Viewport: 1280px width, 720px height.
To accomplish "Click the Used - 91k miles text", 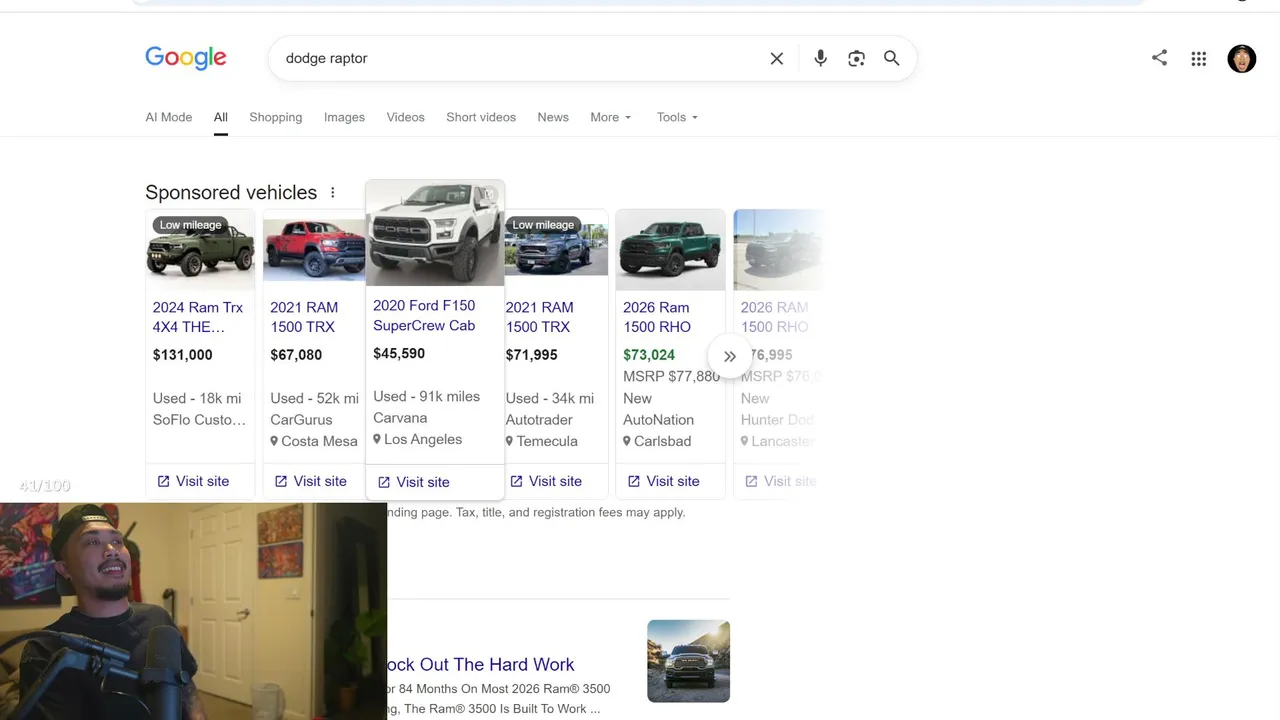I will (427, 396).
